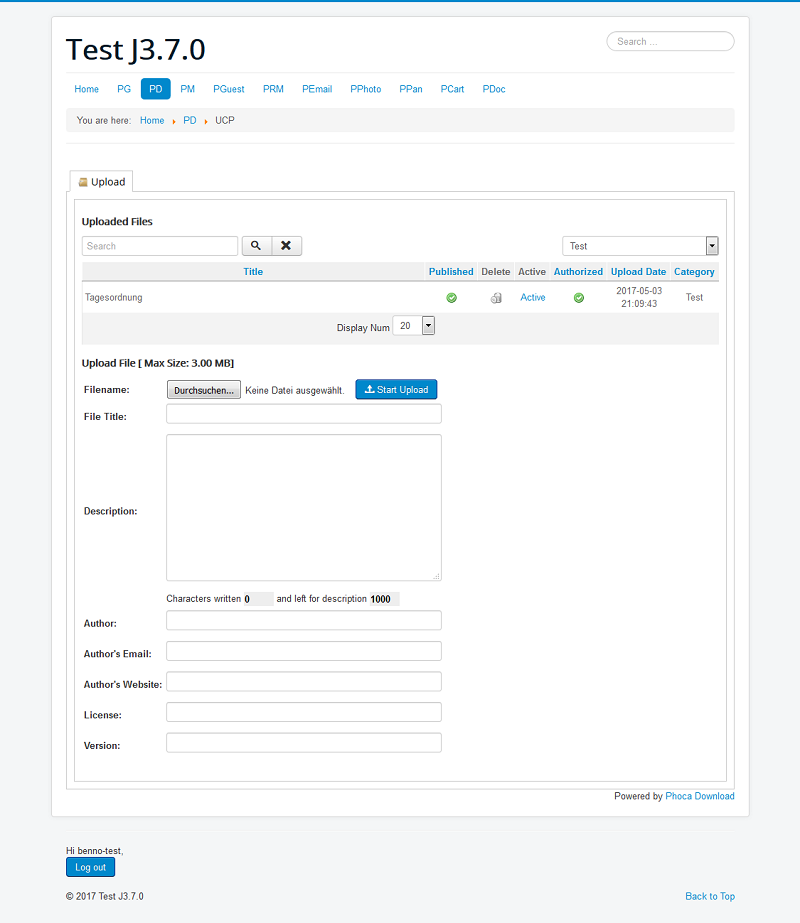Click the magnifier search button
The width and height of the screenshot is (800, 923).
pyautogui.click(x=256, y=246)
